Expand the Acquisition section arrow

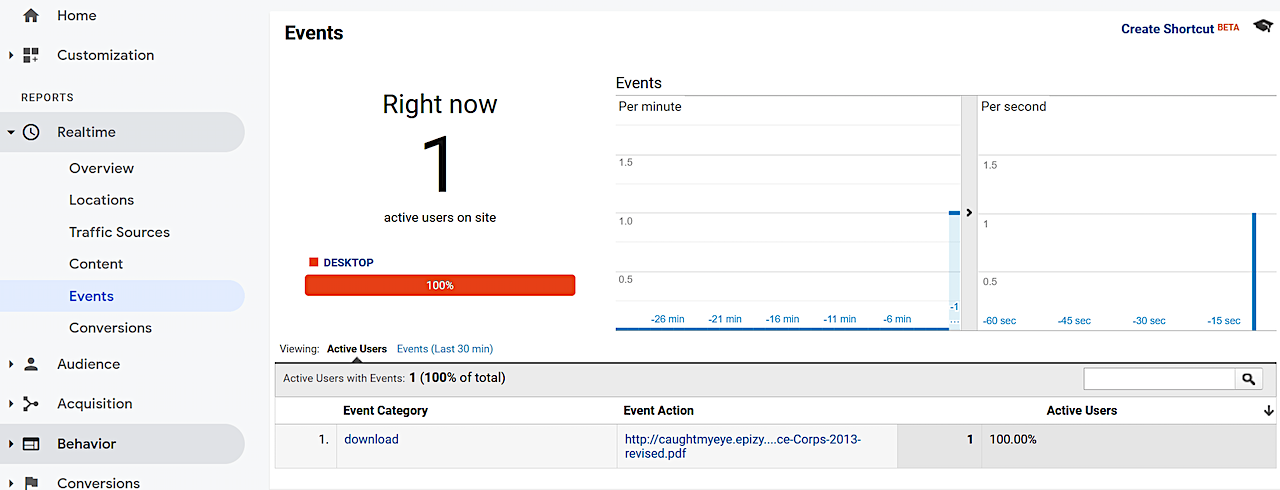pos(10,404)
